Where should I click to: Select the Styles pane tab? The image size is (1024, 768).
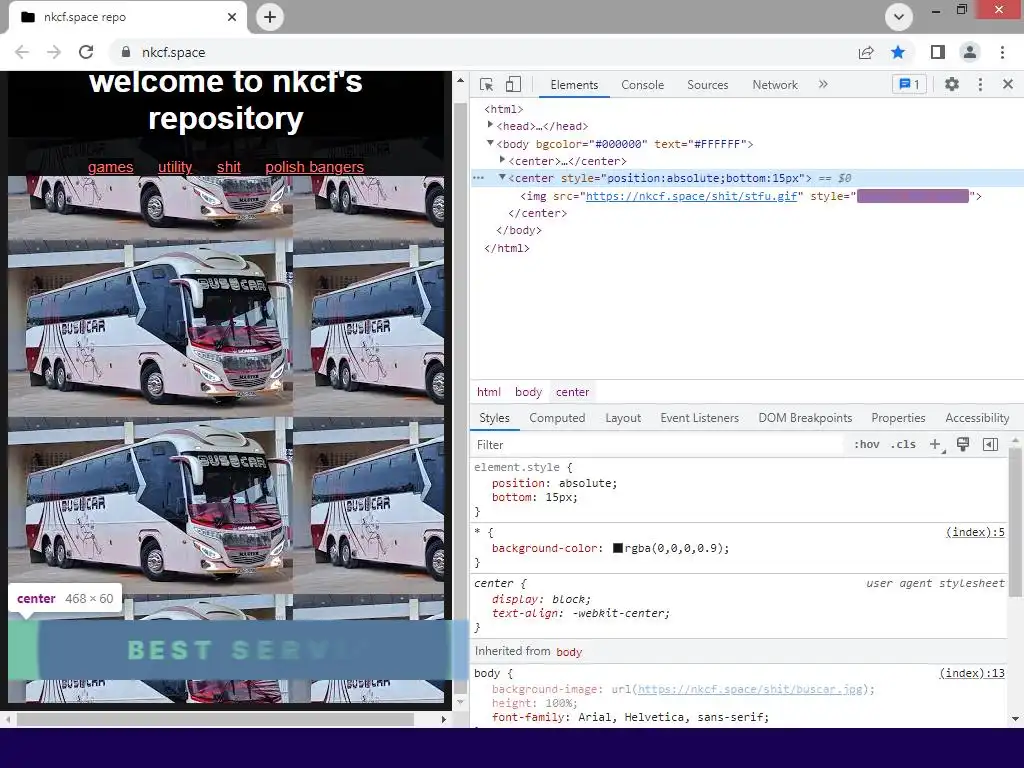point(494,418)
